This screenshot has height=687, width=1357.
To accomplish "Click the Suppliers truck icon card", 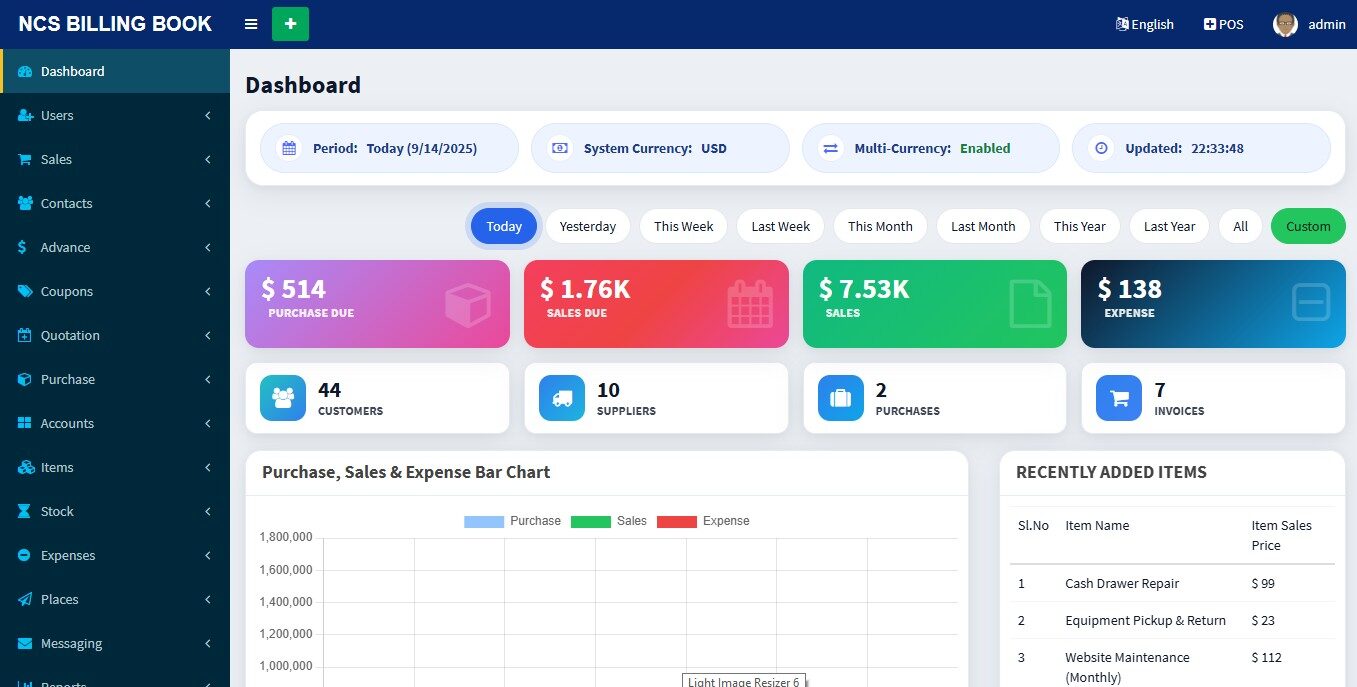I will [561, 397].
